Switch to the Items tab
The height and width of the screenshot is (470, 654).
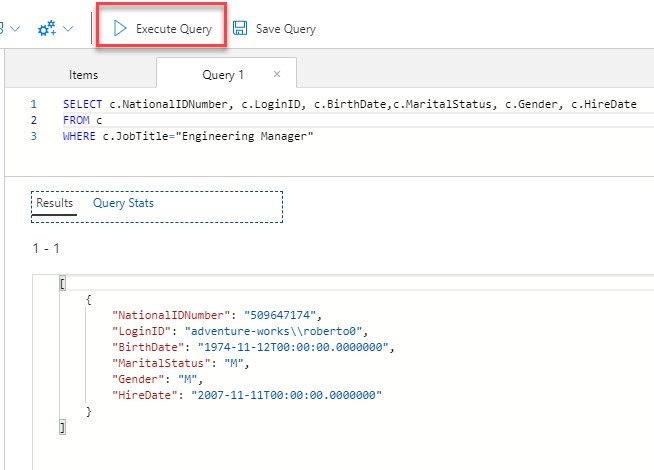(x=84, y=75)
